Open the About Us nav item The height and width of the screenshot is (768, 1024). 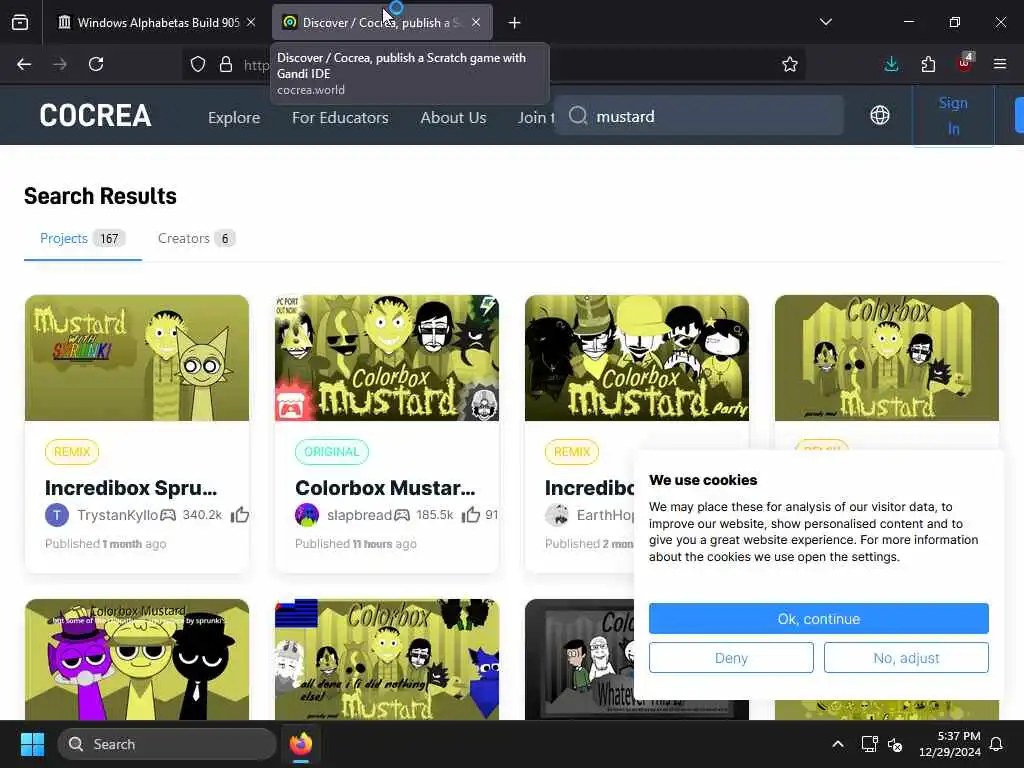coord(453,118)
